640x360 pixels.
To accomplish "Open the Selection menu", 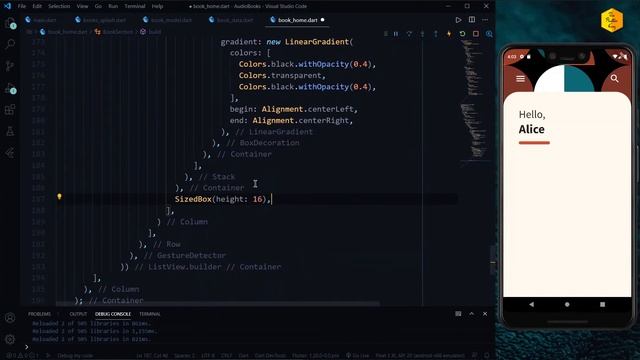I will 59,6.
